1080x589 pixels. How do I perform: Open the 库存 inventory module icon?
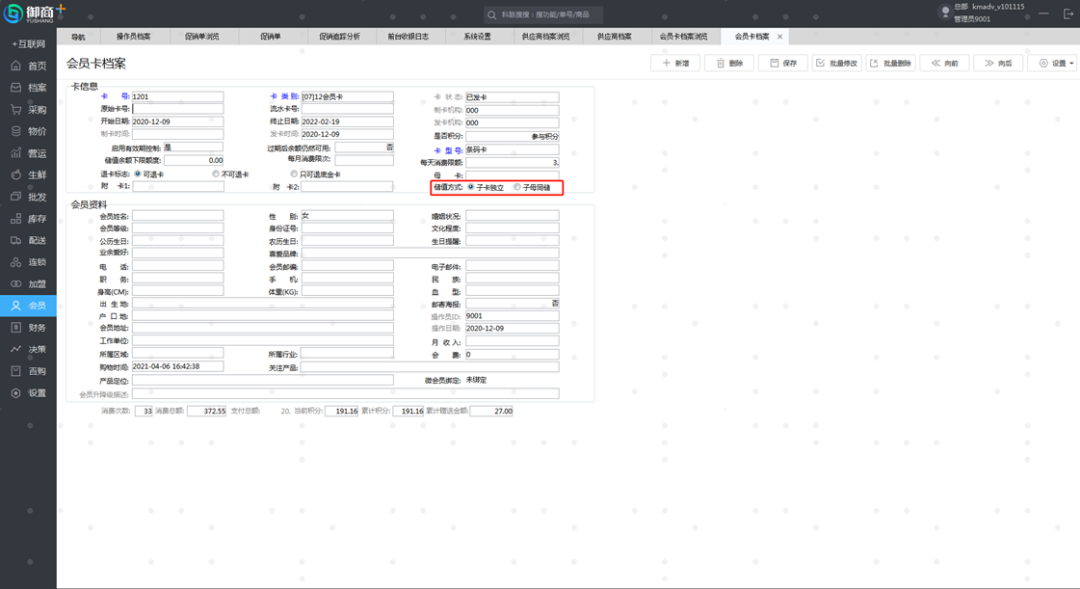coord(16,218)
